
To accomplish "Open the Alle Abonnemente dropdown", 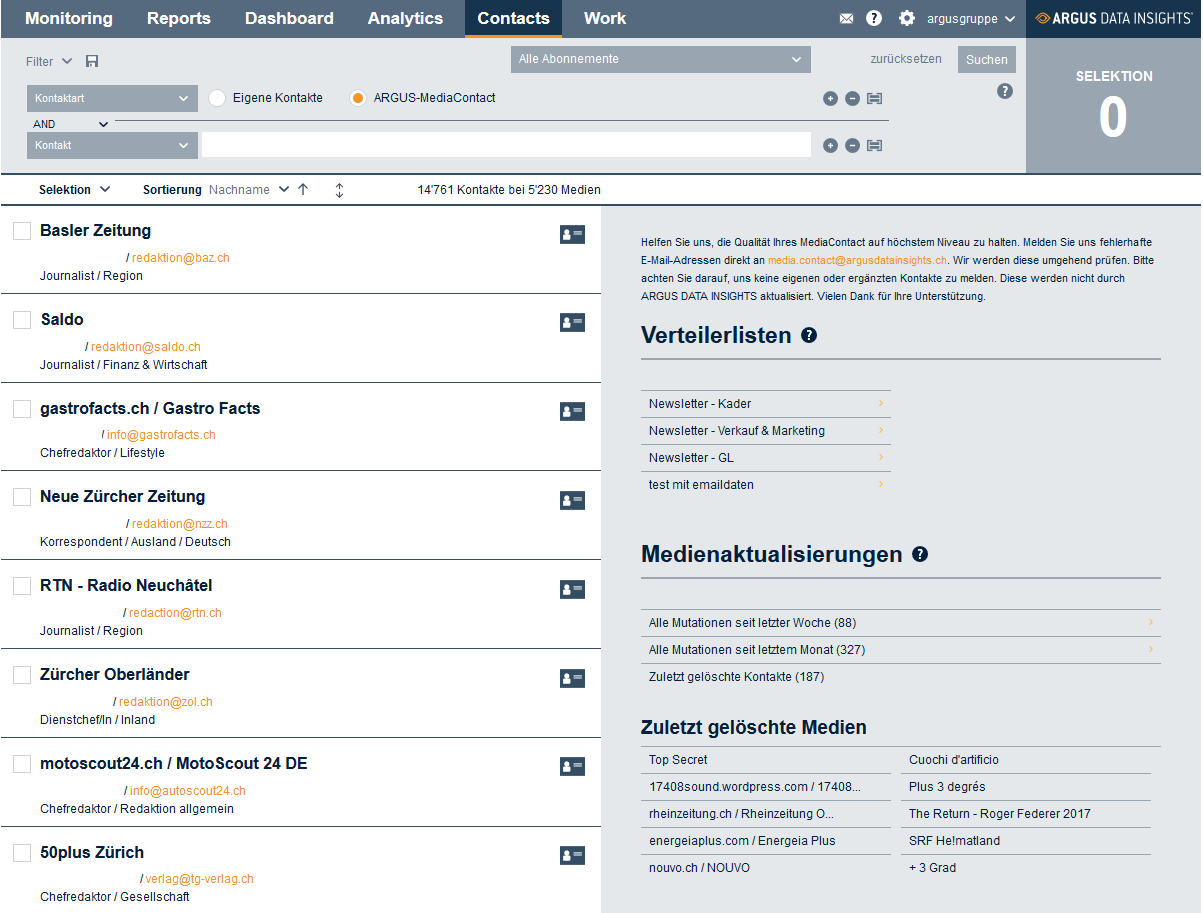I will click(659, 59).
